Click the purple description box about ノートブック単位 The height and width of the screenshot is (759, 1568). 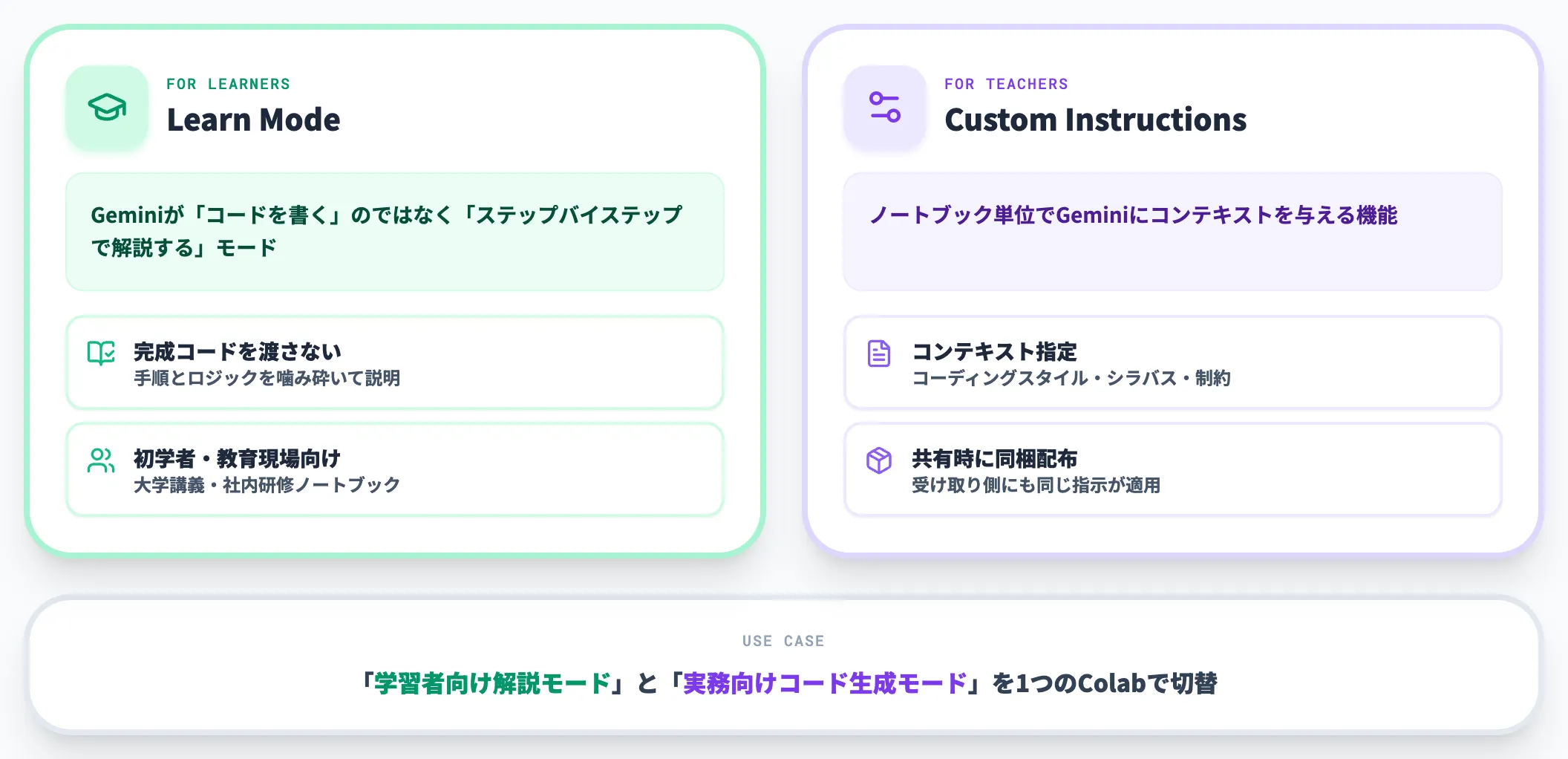[1173, 232]
